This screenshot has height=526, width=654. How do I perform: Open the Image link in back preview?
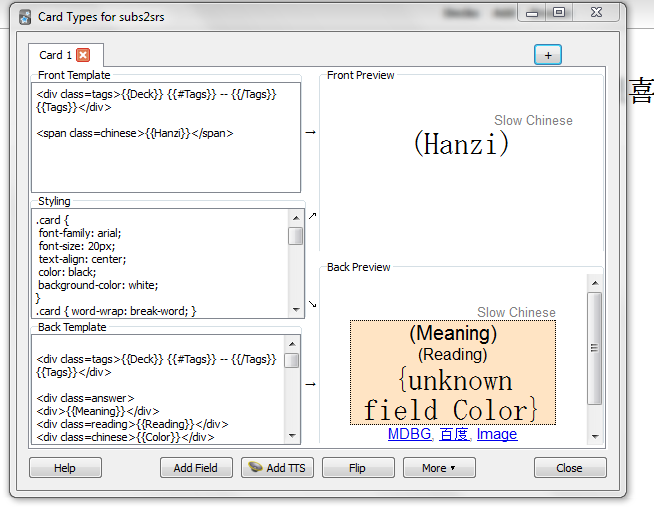coord(497,434)
